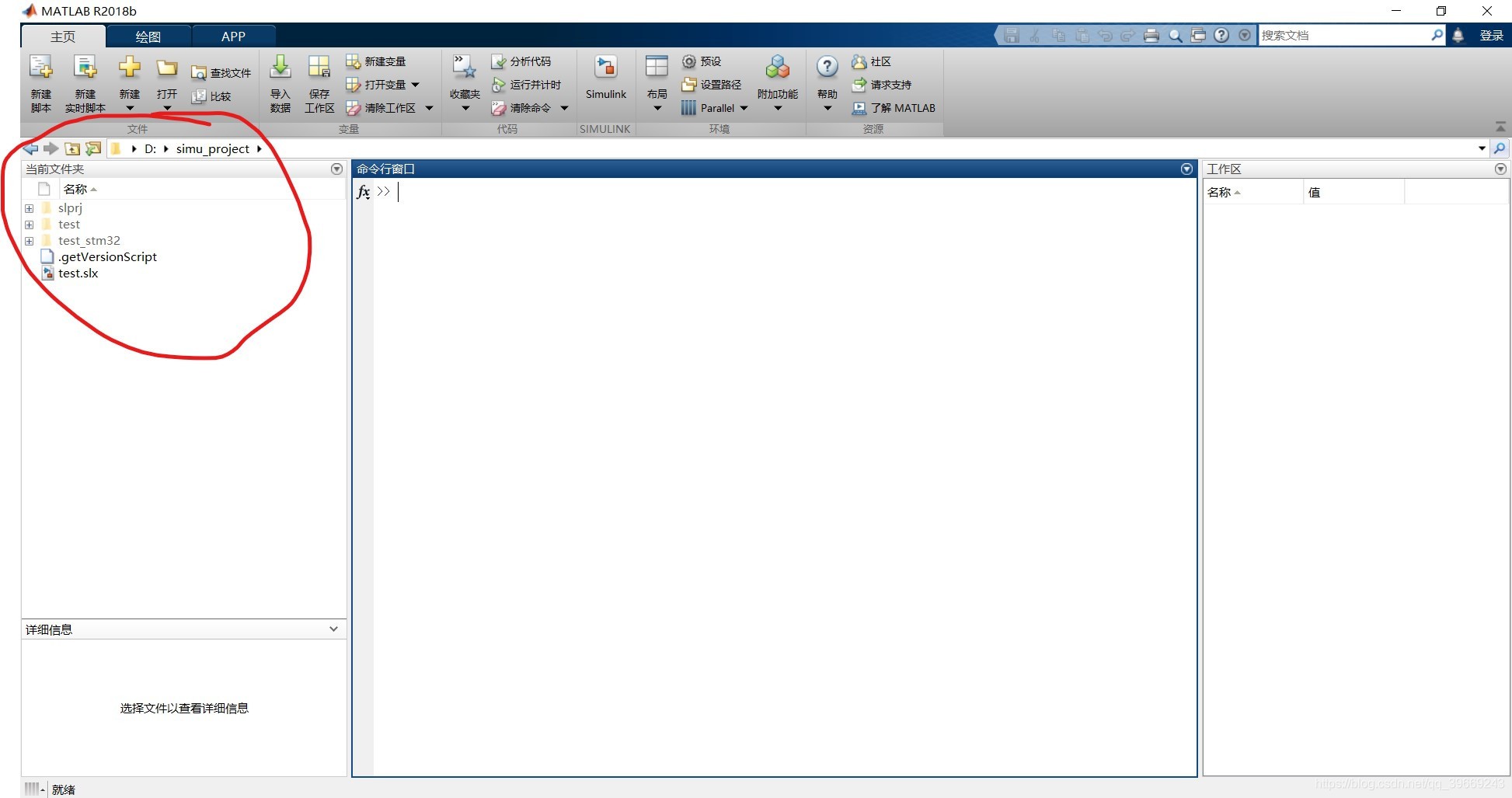Expand the slprj folder

29,208
